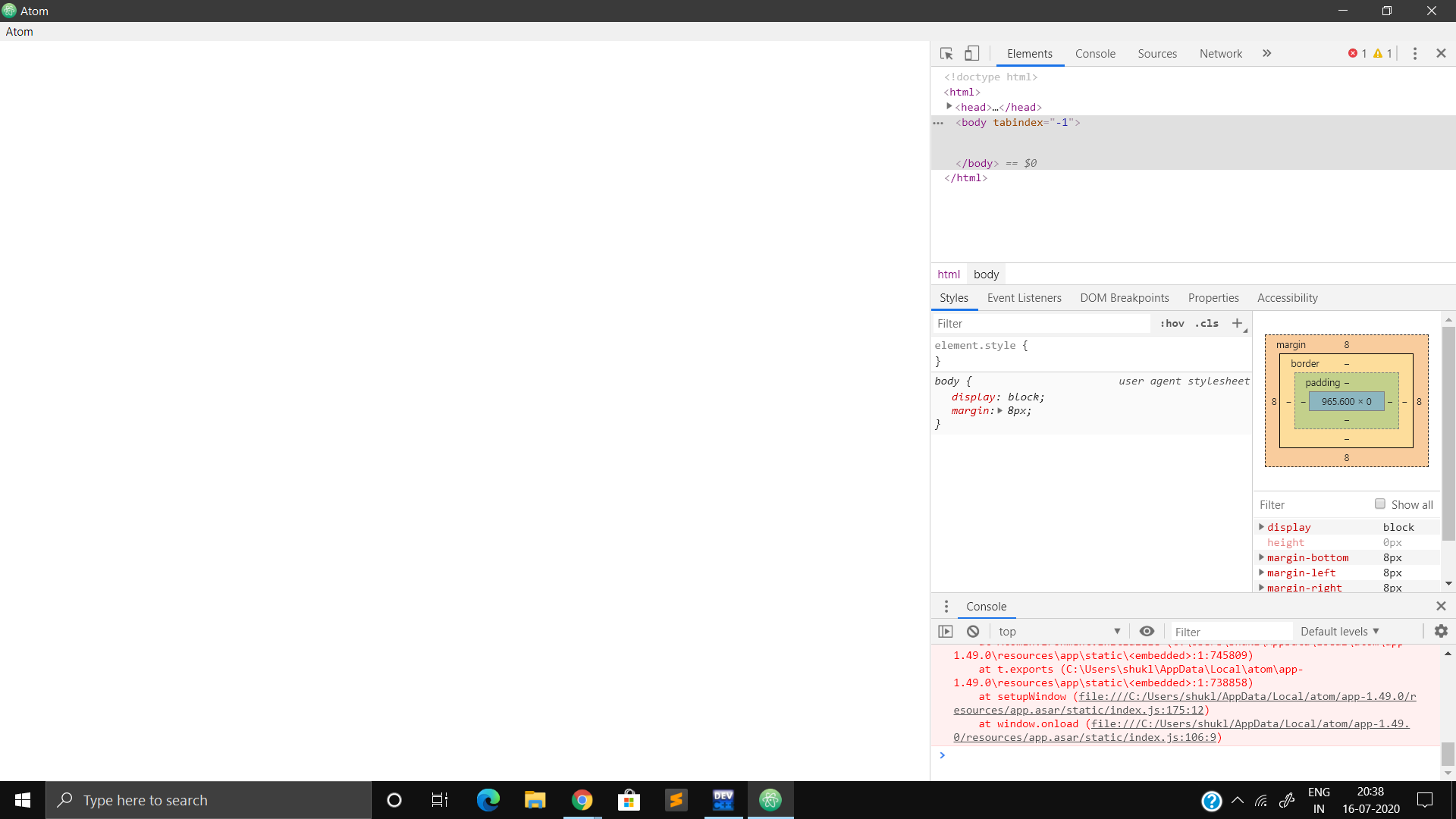Image resolution: width=1456 pixels, height=819 pixels.
Task: Enable the Show all checkbox
Action: (1380, 504)
